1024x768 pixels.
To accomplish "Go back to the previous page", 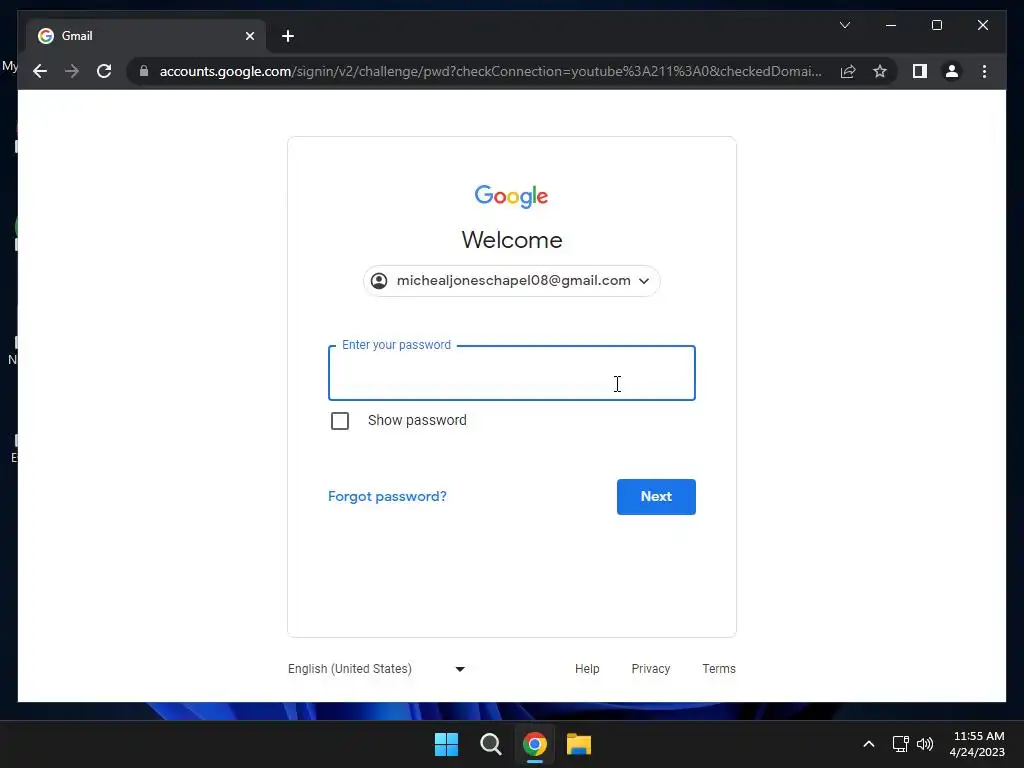I will 40,71.
